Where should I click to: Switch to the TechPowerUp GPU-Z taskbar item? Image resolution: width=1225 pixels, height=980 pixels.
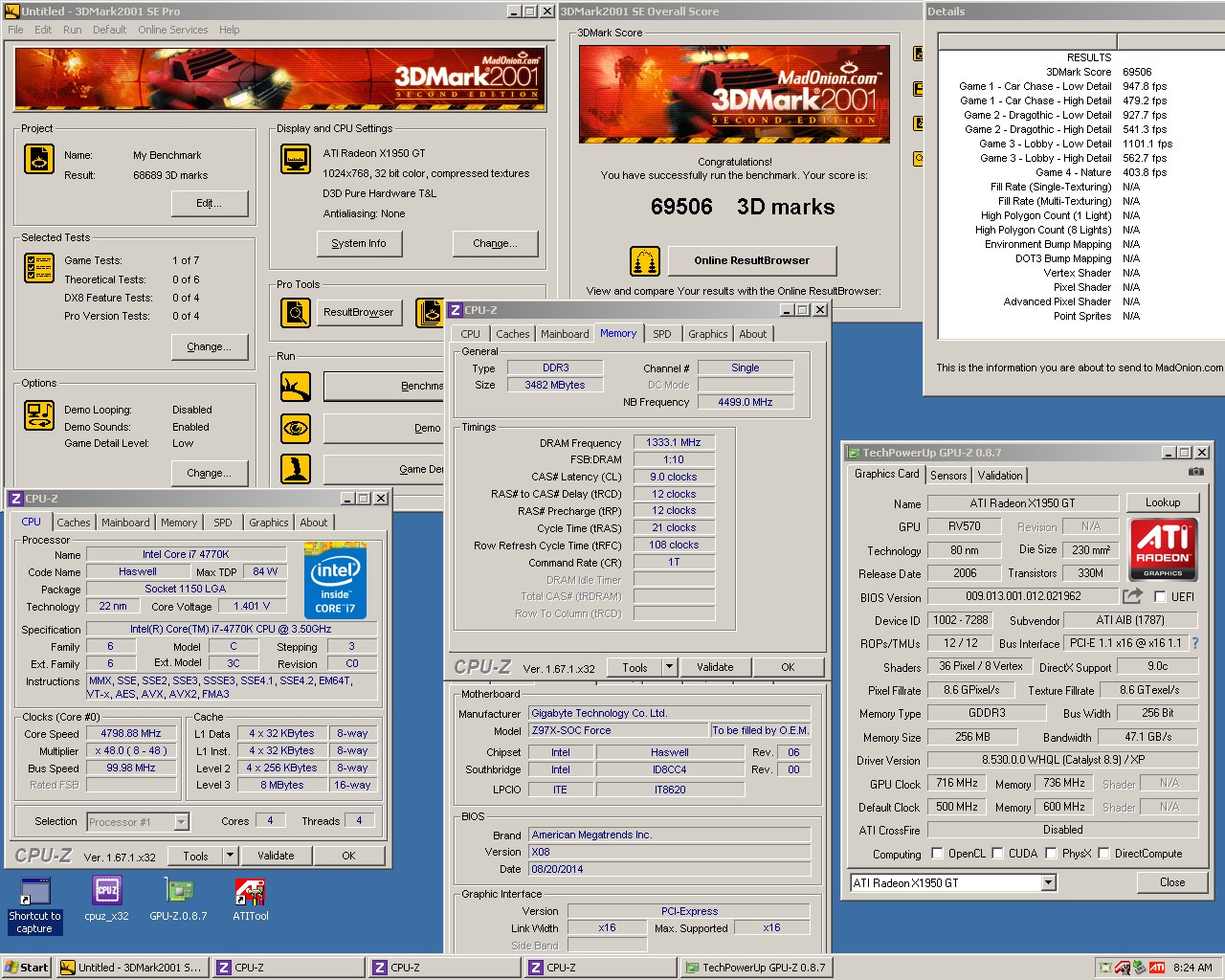(x=755, y=968)
